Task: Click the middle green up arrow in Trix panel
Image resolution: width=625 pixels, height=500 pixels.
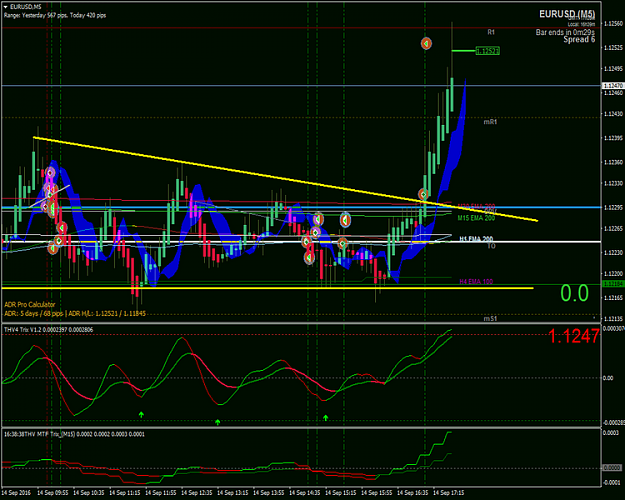Action: (218, 422)
